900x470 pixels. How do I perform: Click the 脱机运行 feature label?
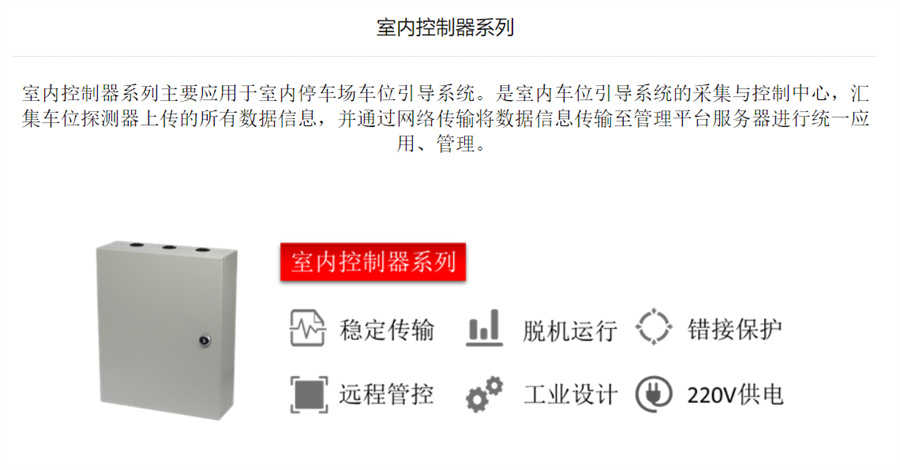coord(569,331)
